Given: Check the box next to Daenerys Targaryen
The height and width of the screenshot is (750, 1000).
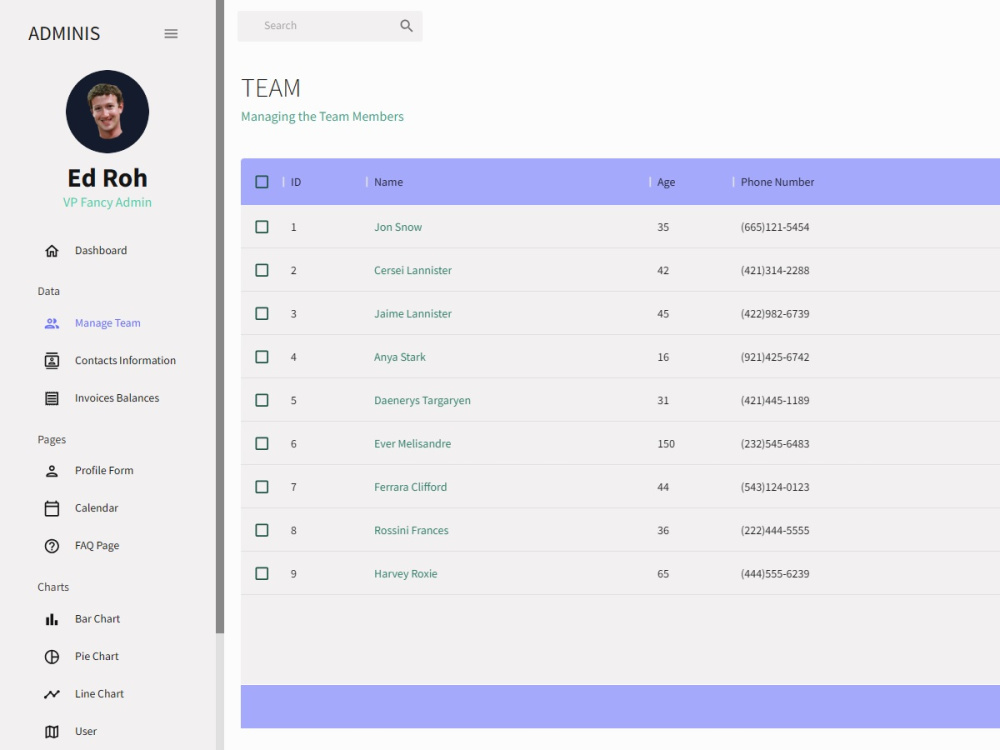Looking at the screenshot, I should pos(262,400).
